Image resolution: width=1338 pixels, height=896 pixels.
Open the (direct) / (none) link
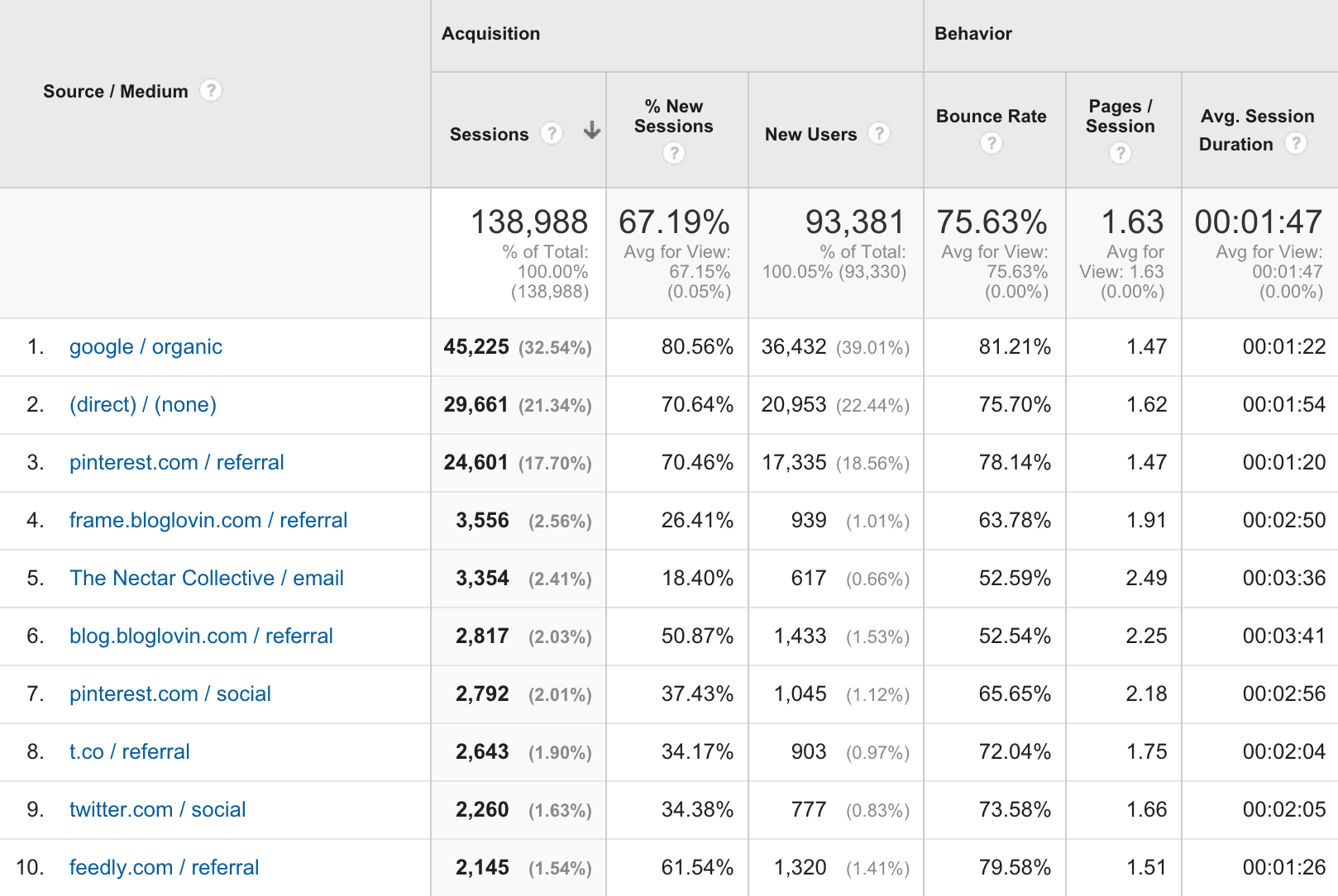(143, 405)
